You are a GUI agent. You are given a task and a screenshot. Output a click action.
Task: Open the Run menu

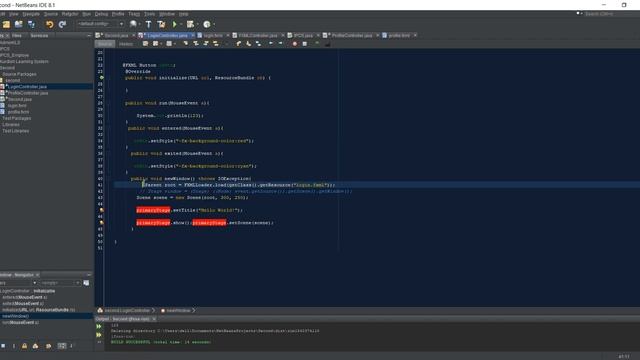pyautogui.click(x=87, y=14)
